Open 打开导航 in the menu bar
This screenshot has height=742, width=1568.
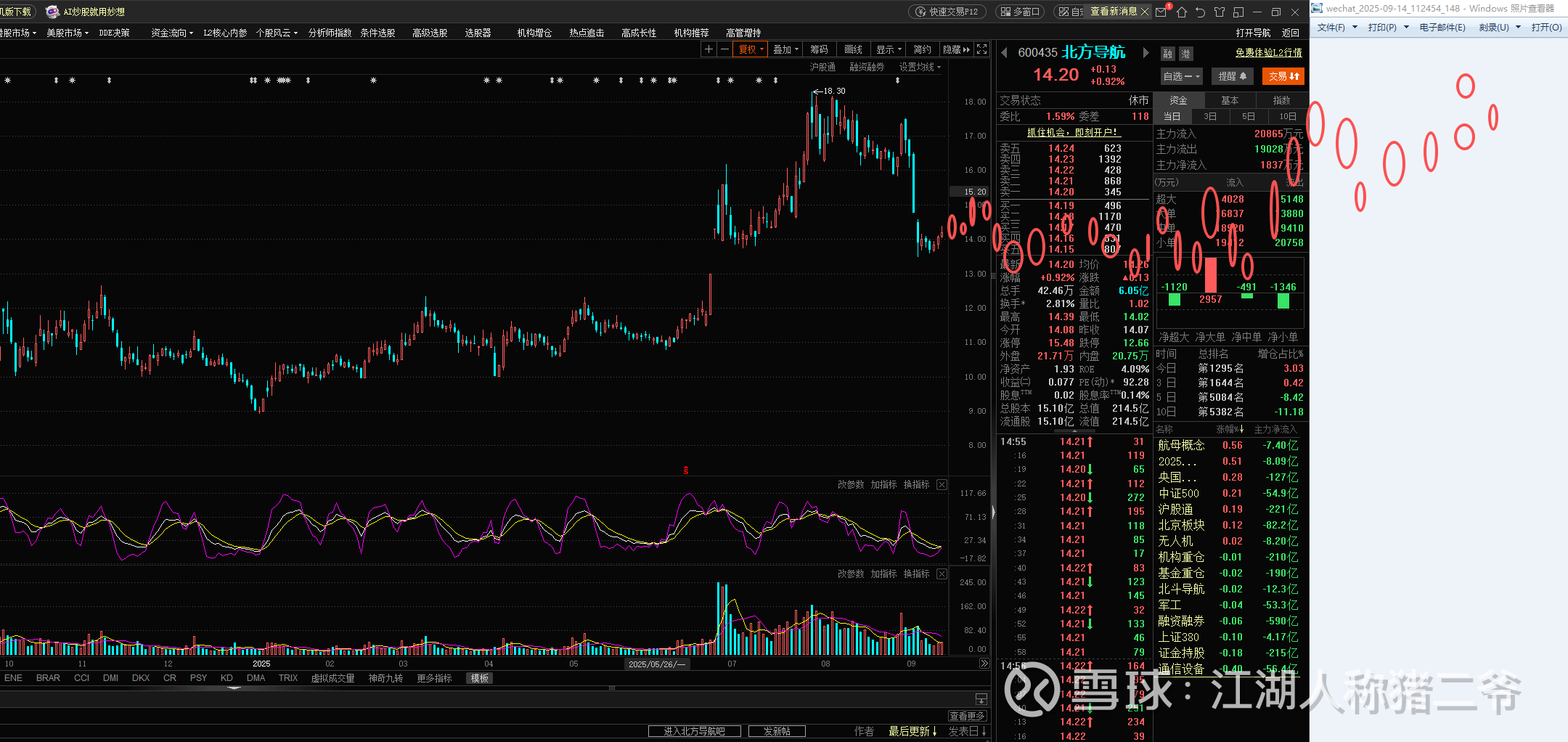1253,33
